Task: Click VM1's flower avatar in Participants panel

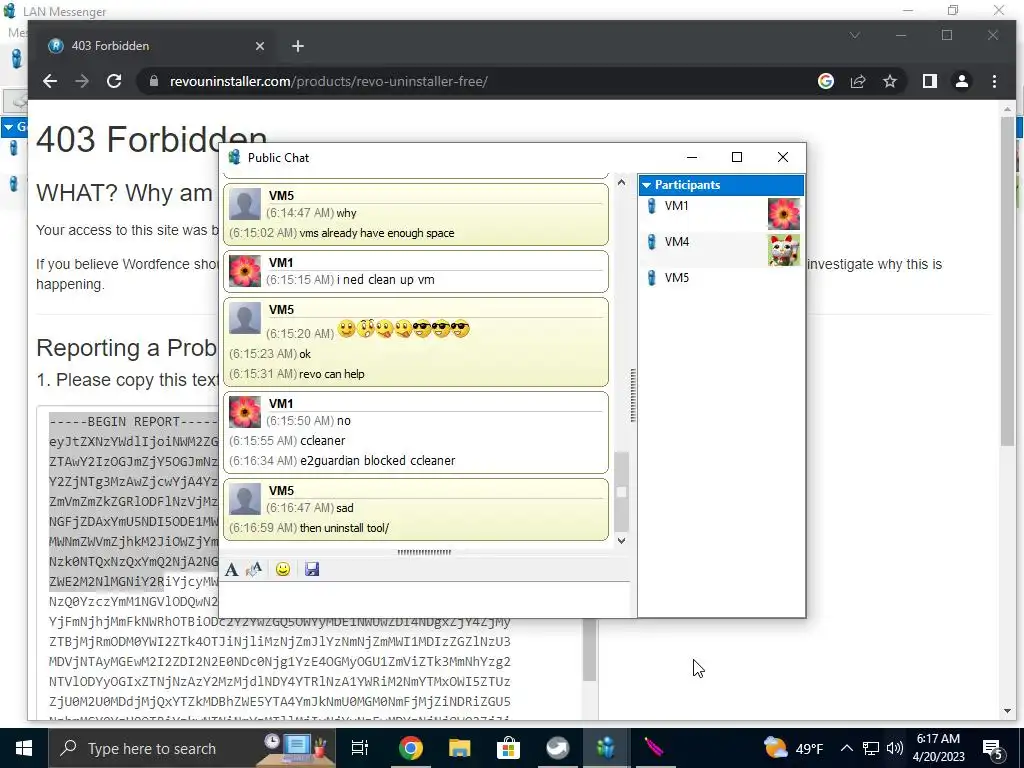Action: [x=784, y=214]
